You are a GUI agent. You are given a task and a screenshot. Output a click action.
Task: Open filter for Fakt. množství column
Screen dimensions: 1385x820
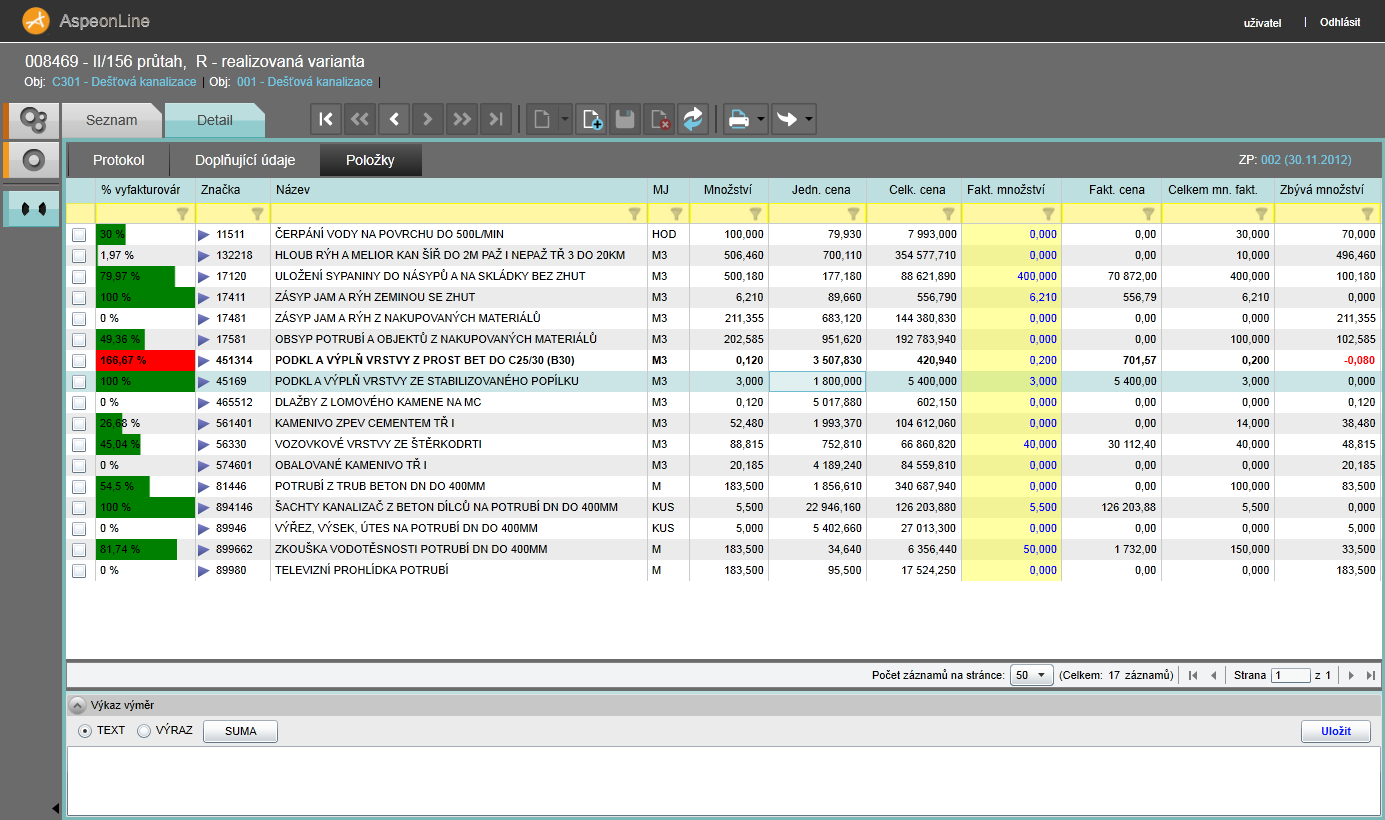point(1048,213)
